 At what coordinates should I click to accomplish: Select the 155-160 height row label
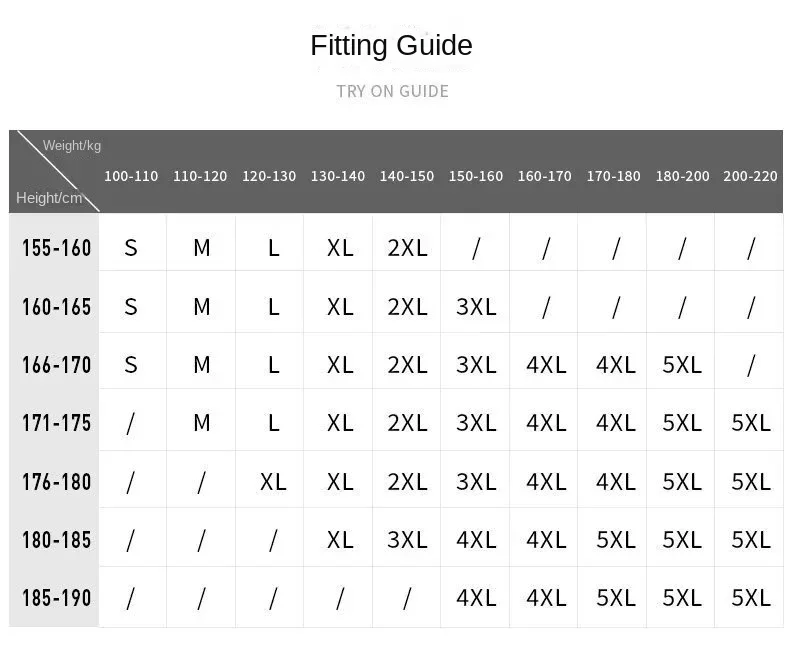56,248
